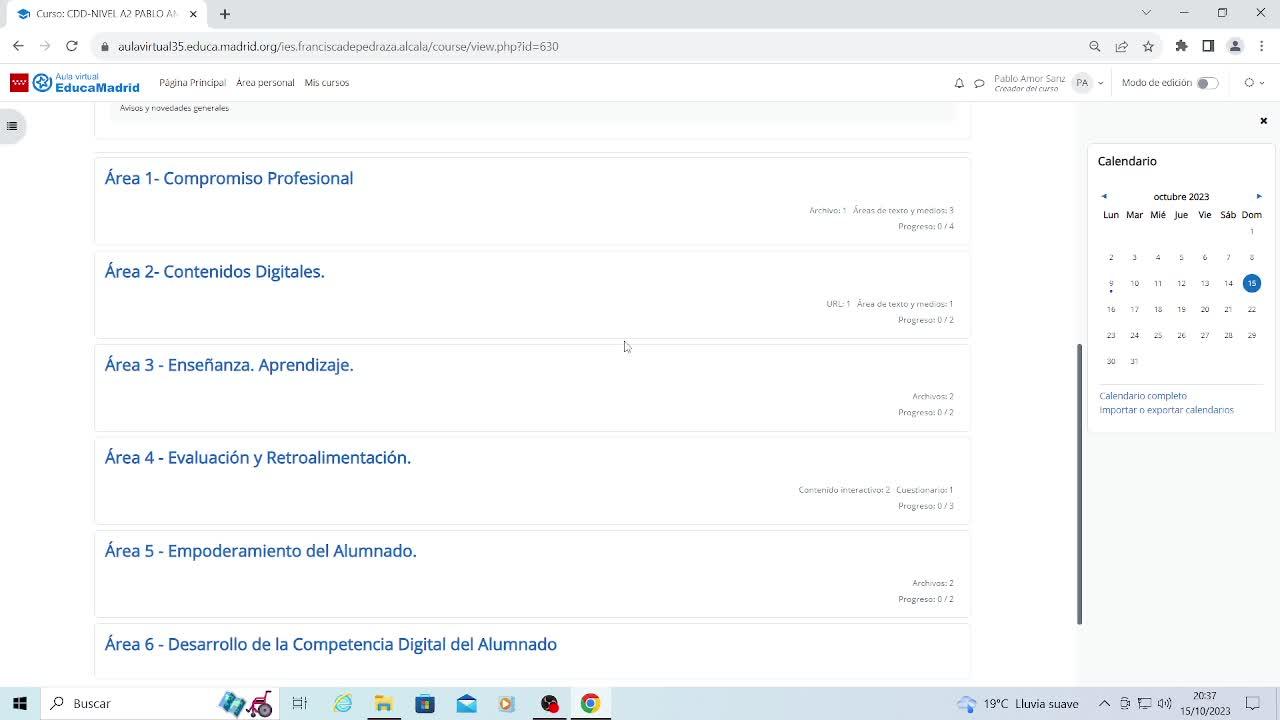Open Área 1- Compromiso Profesional section
Image resolution: width=1280 pixels, height=720 pixels.
tap(229, 178)
